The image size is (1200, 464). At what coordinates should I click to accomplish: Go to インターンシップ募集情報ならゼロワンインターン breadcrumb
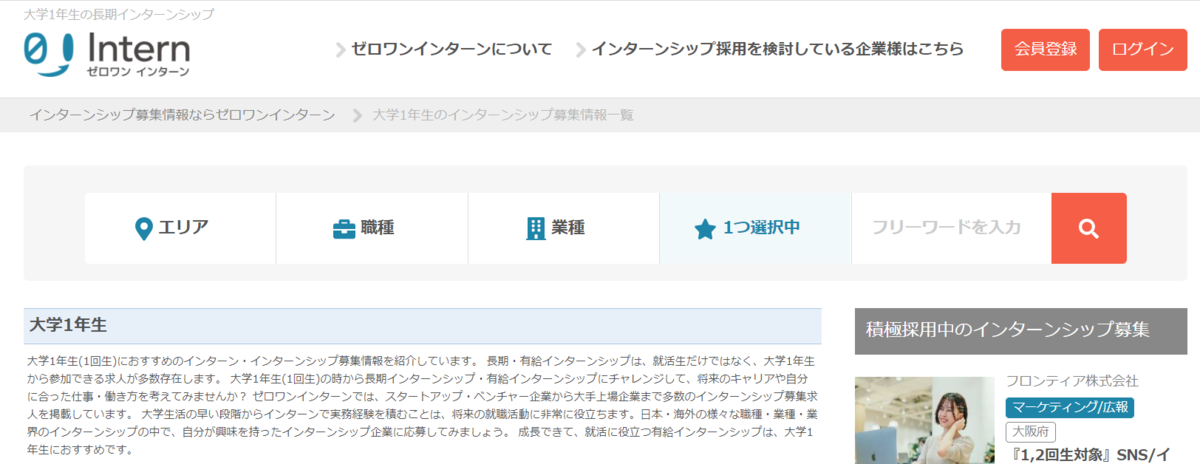pos(182,115)
